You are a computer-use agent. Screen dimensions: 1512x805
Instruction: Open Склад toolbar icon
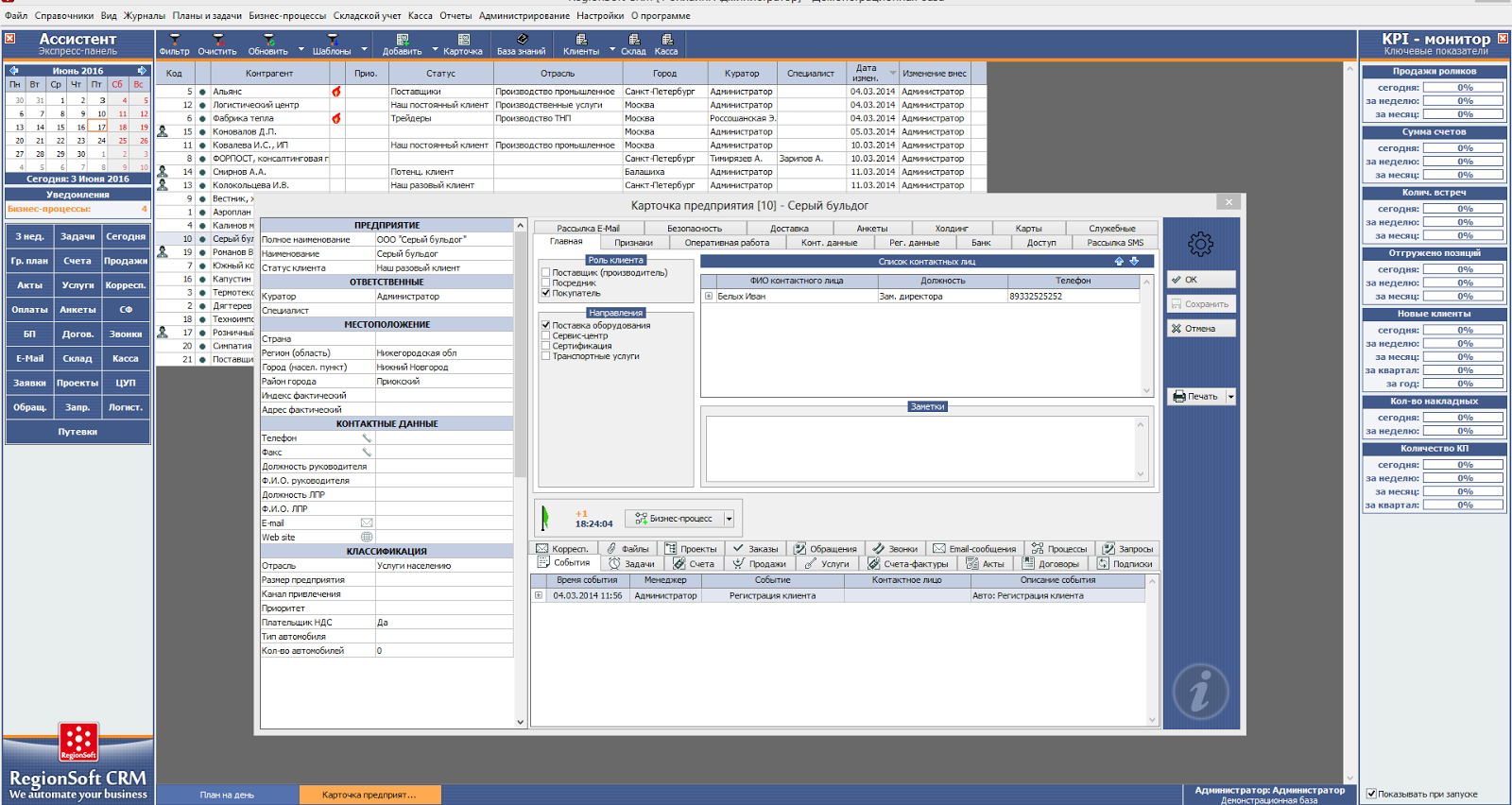pyautogui.click(x=633, y=40)
